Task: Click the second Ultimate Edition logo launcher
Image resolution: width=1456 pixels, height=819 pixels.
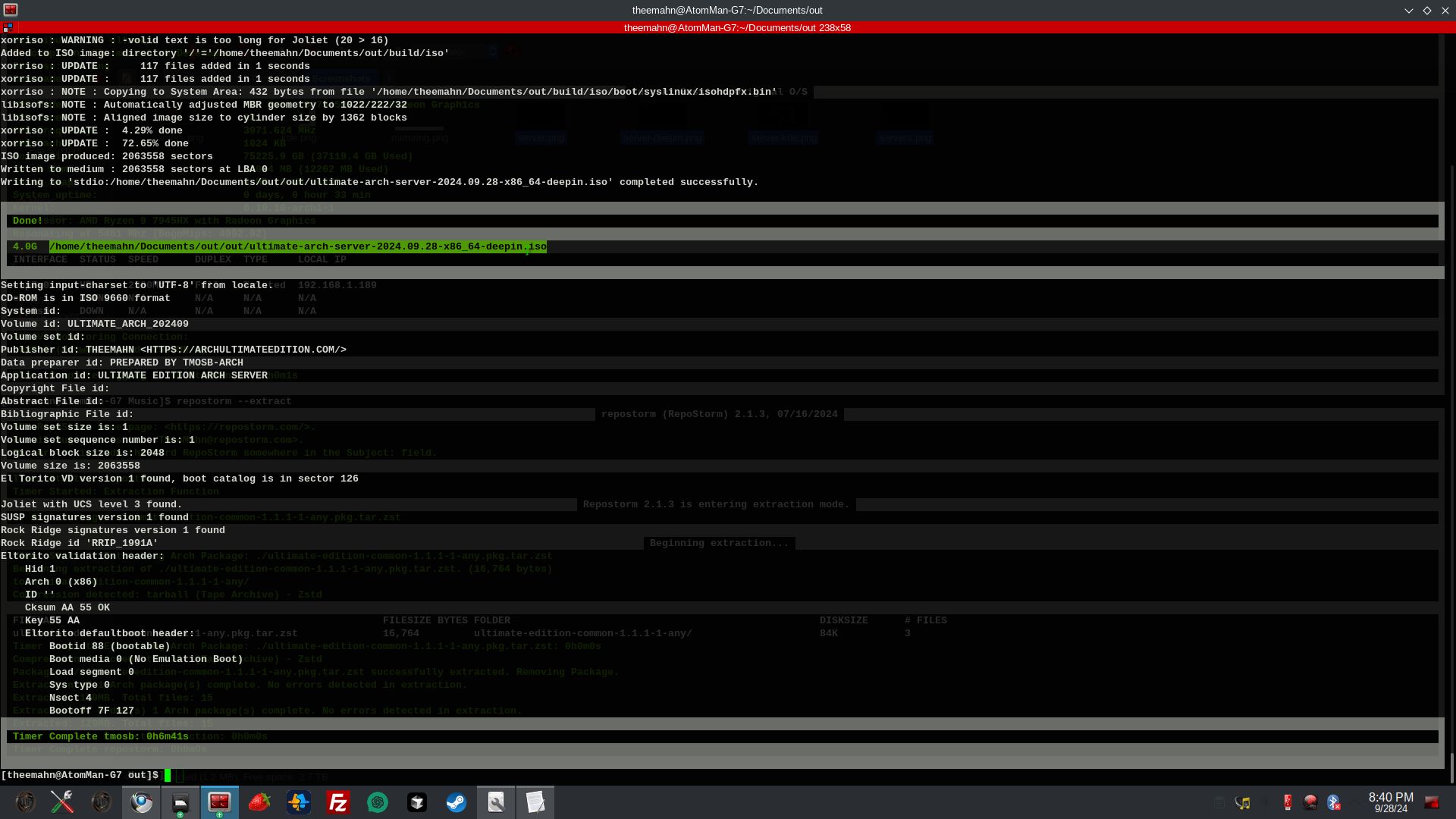Action: pos(102,802)
